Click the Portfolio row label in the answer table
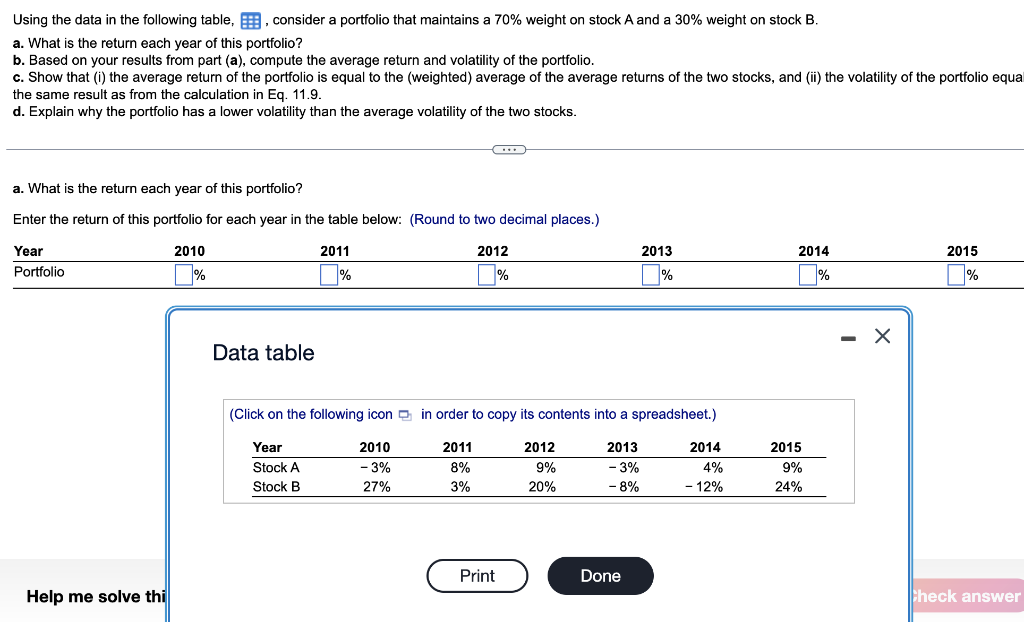The image size is (1024, 622). pos(38,272)
